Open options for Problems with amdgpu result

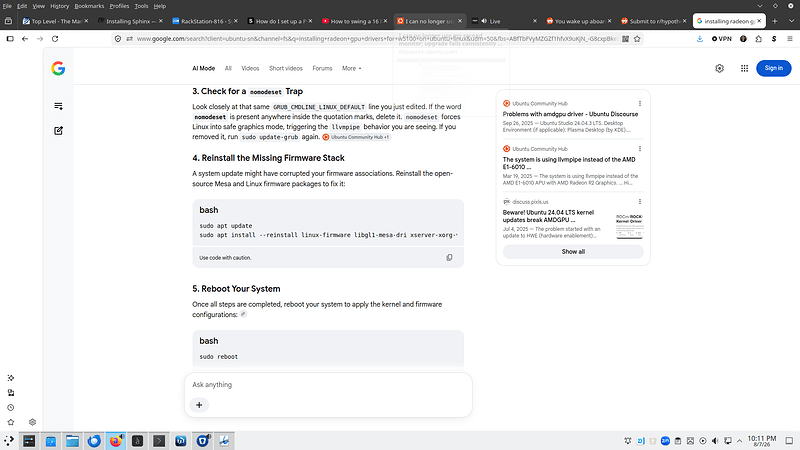(x=640, y=104)
